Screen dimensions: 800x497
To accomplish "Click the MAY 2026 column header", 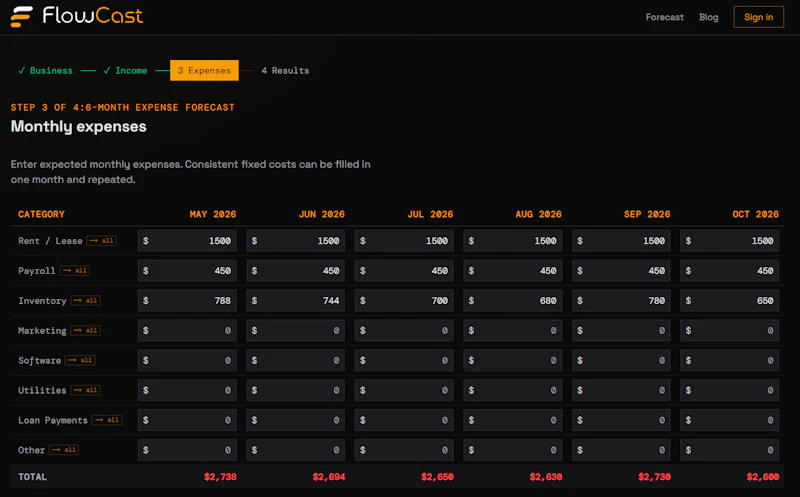I will pos(213,214).
